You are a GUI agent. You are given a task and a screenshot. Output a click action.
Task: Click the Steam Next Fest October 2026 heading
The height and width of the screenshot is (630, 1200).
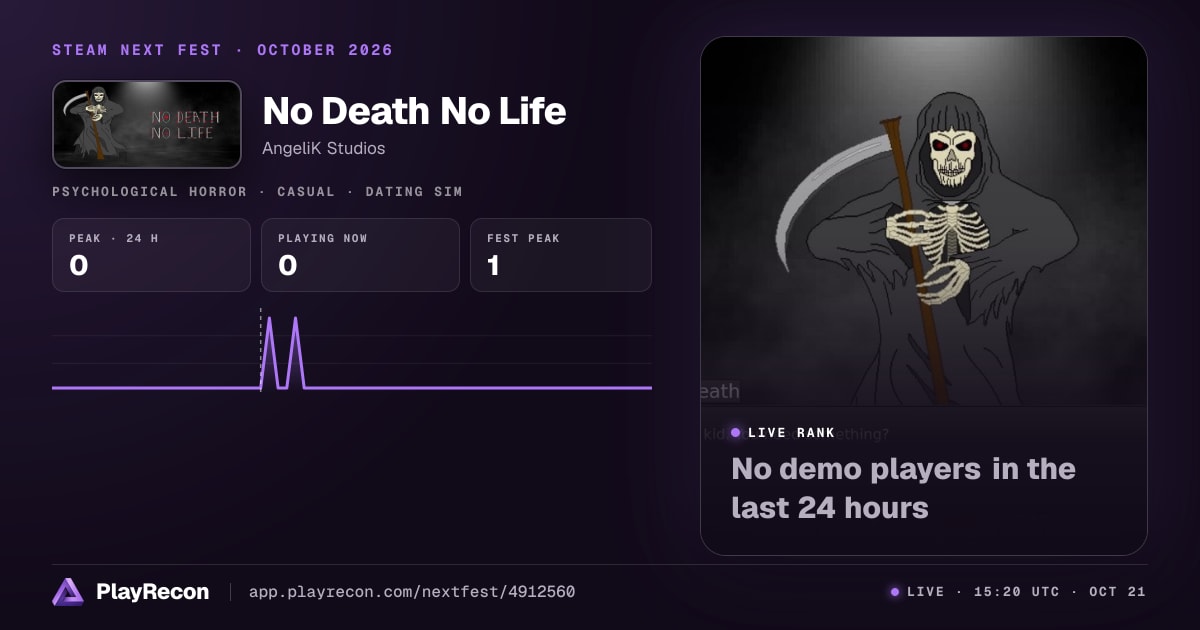point(222,50)
